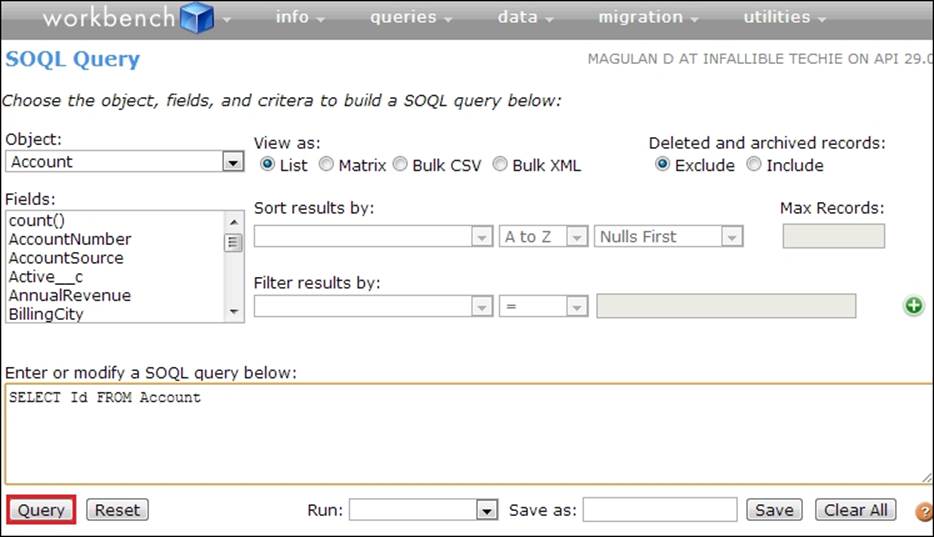Select AnnualRevenue in the Fields list
The height and width of the screenshot is (537, 934).
tap(70, 295)
